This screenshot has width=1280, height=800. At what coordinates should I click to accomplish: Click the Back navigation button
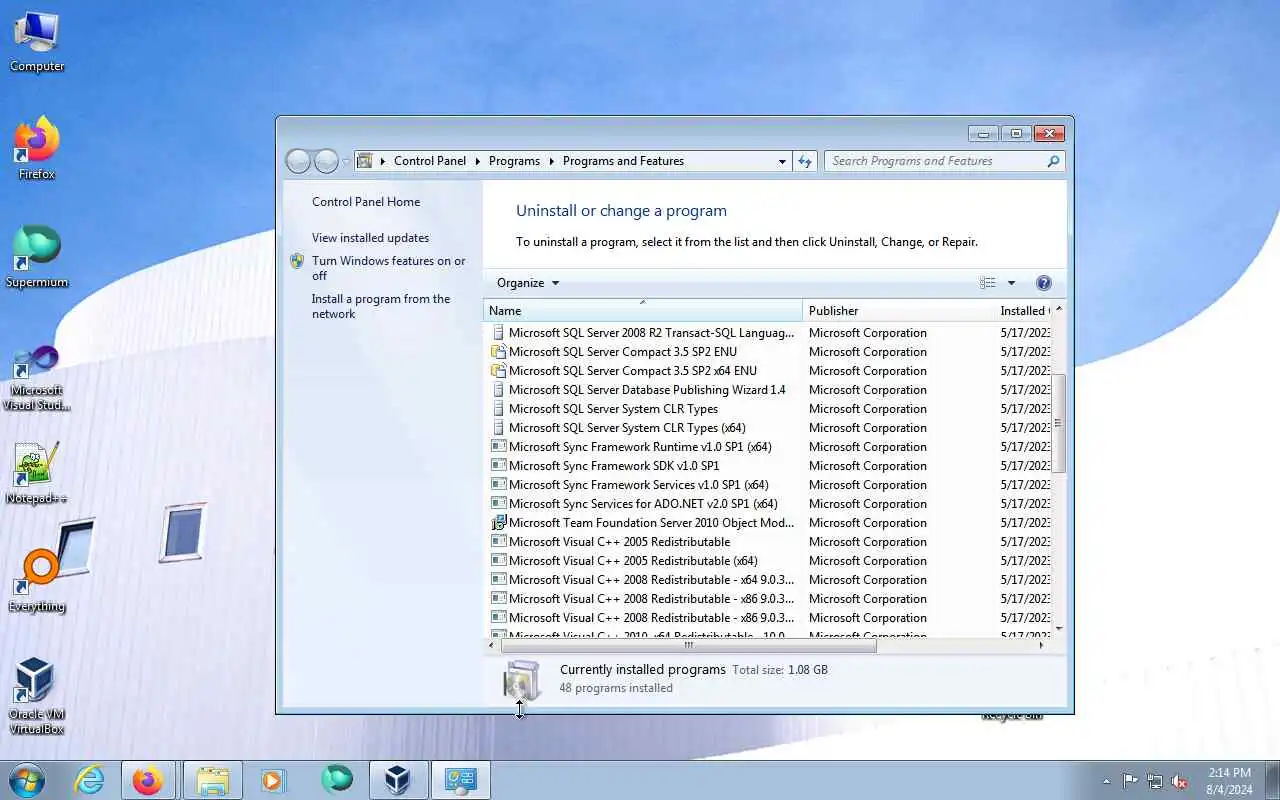(298, 161)
